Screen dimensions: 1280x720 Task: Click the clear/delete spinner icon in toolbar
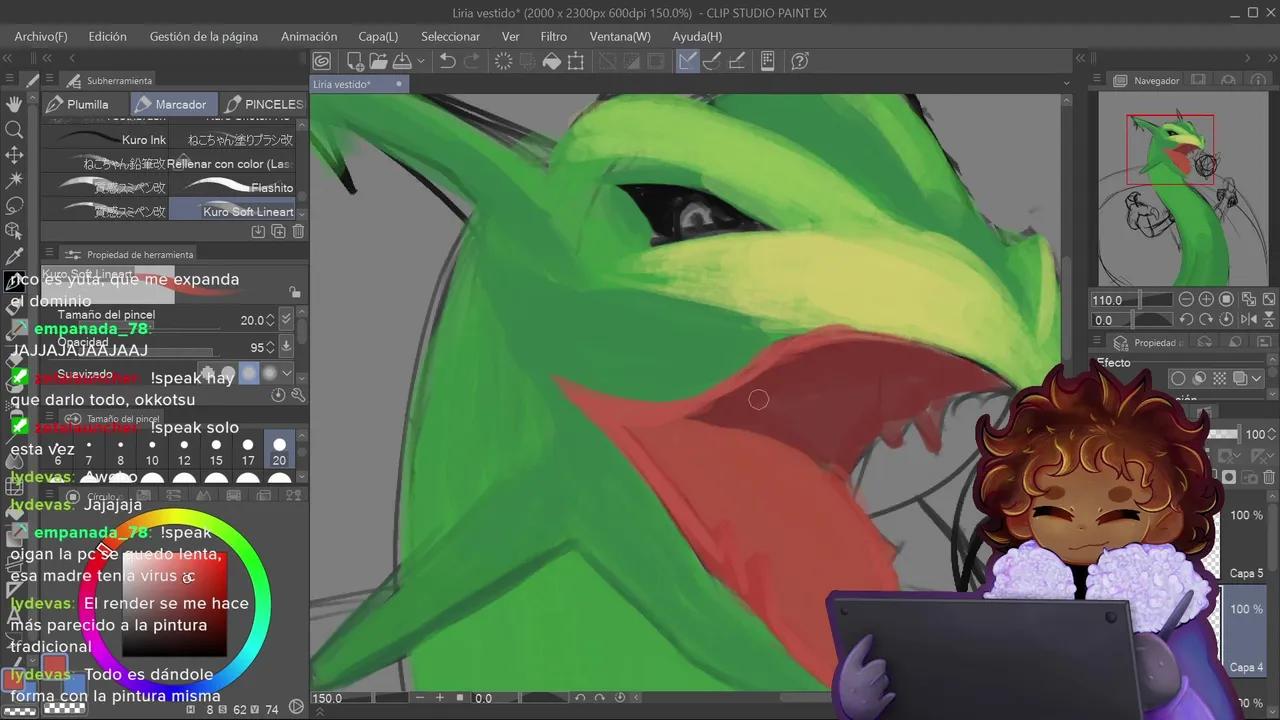503,61
